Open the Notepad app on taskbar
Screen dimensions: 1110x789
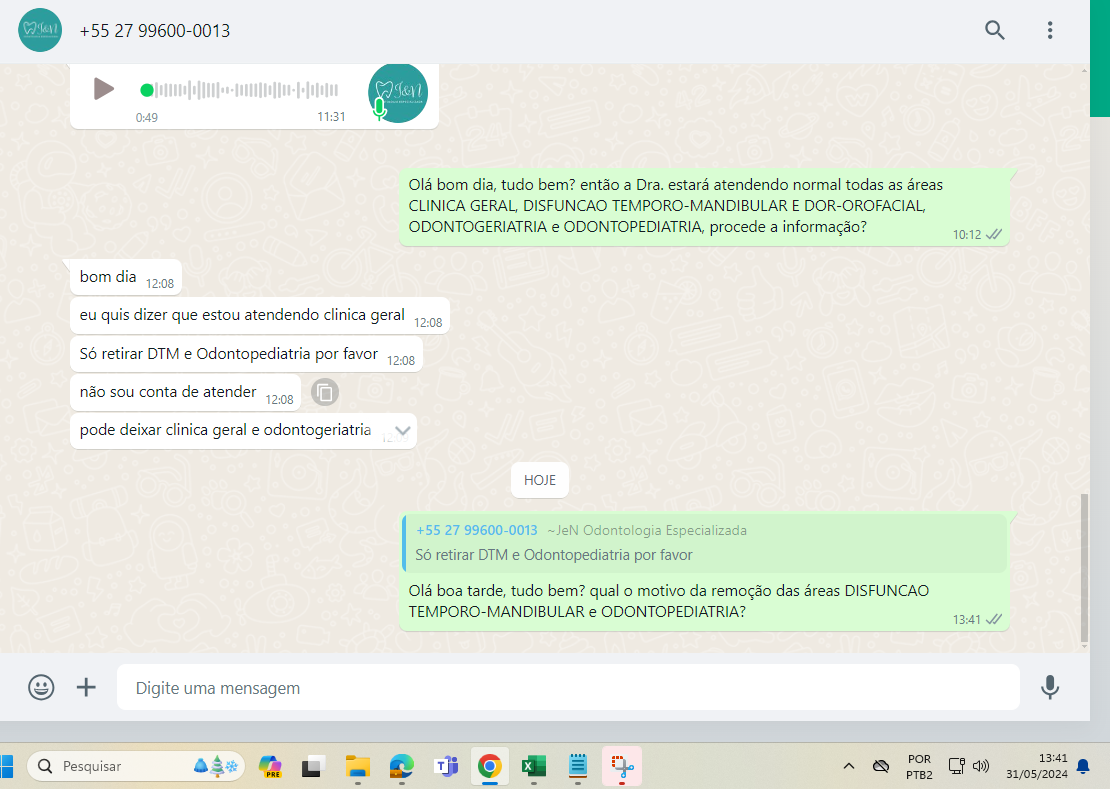click(578, 766)
